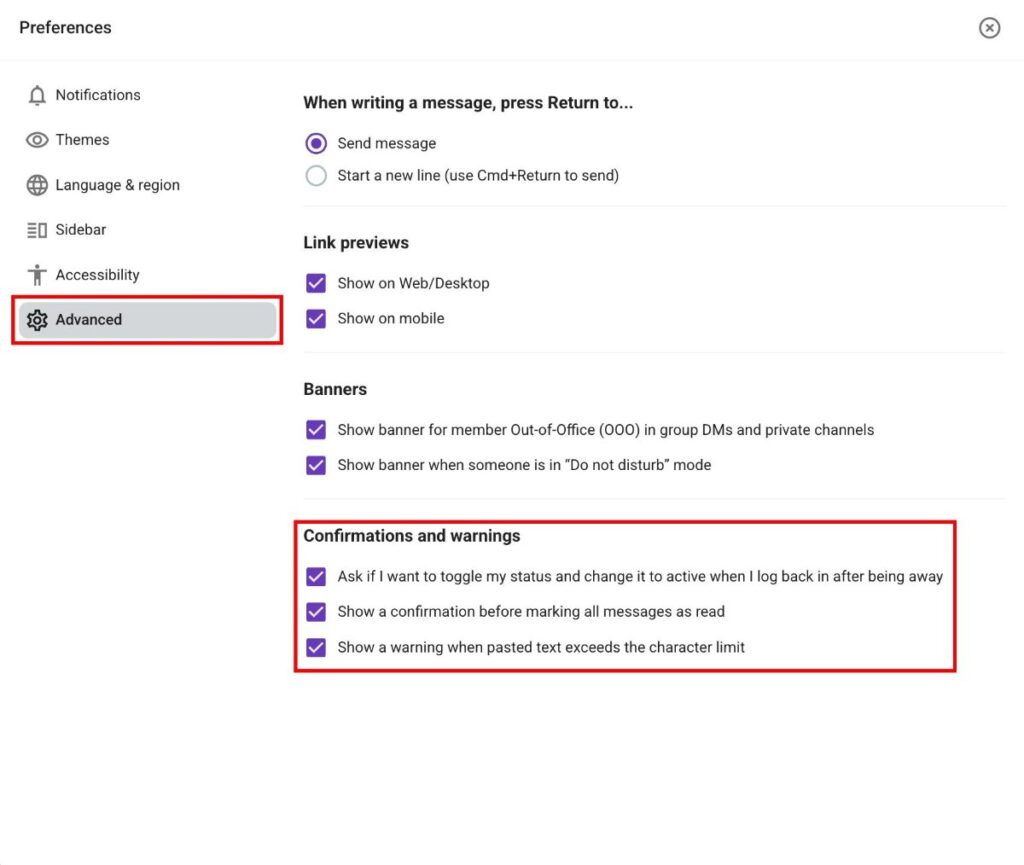
Task: Toggle Out-of-Office banner checkbox
Action: pos(316,430)
